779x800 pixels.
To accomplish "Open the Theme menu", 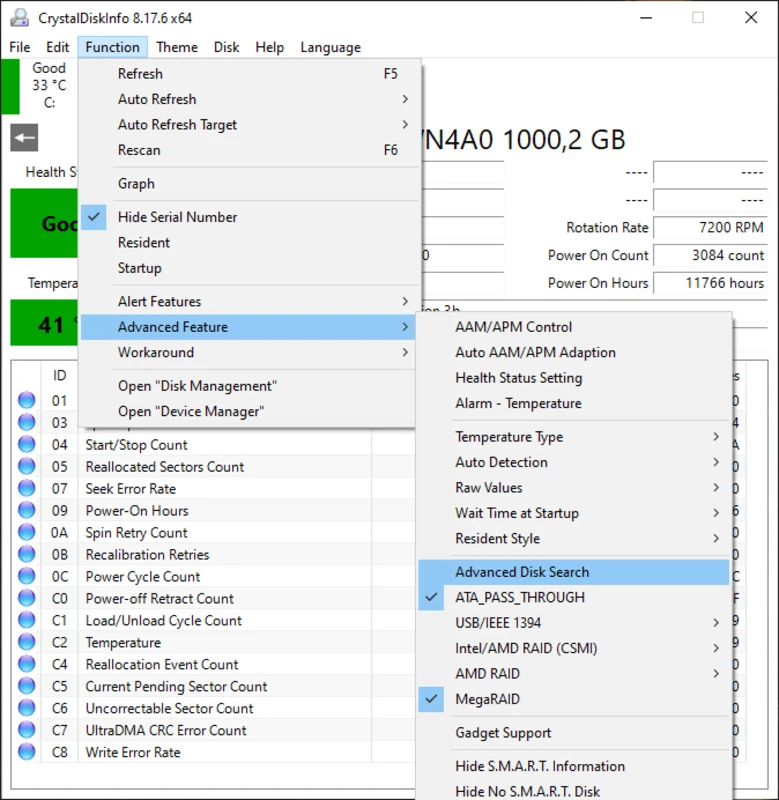I will 177,47.
